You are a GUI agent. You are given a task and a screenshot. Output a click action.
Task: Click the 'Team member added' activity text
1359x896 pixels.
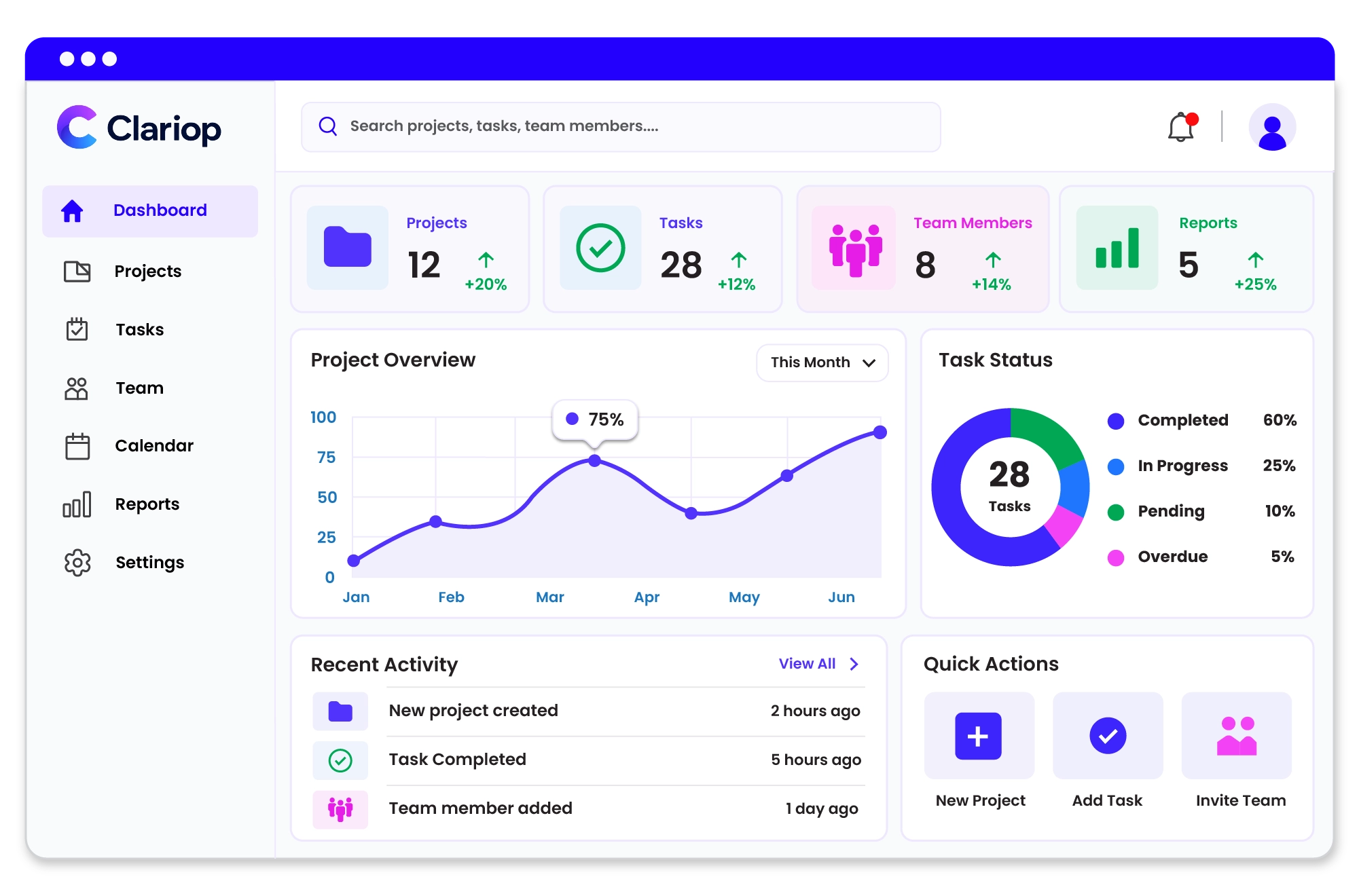481,808
